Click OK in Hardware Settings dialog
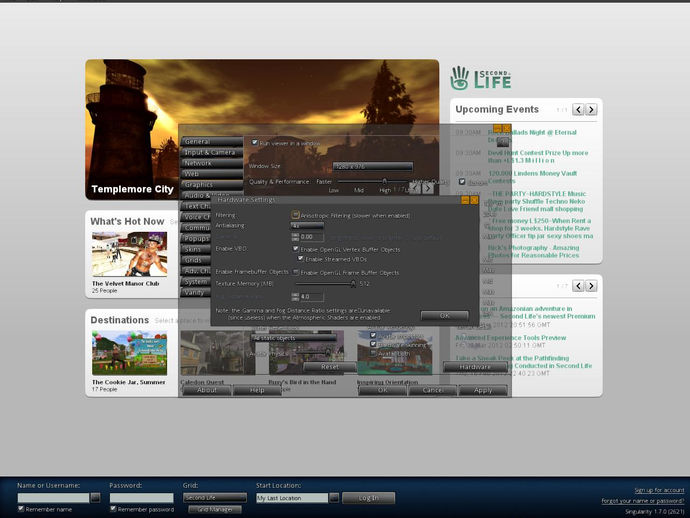The image size is (690, 518). pyautogui.click(x=444, y=315)
